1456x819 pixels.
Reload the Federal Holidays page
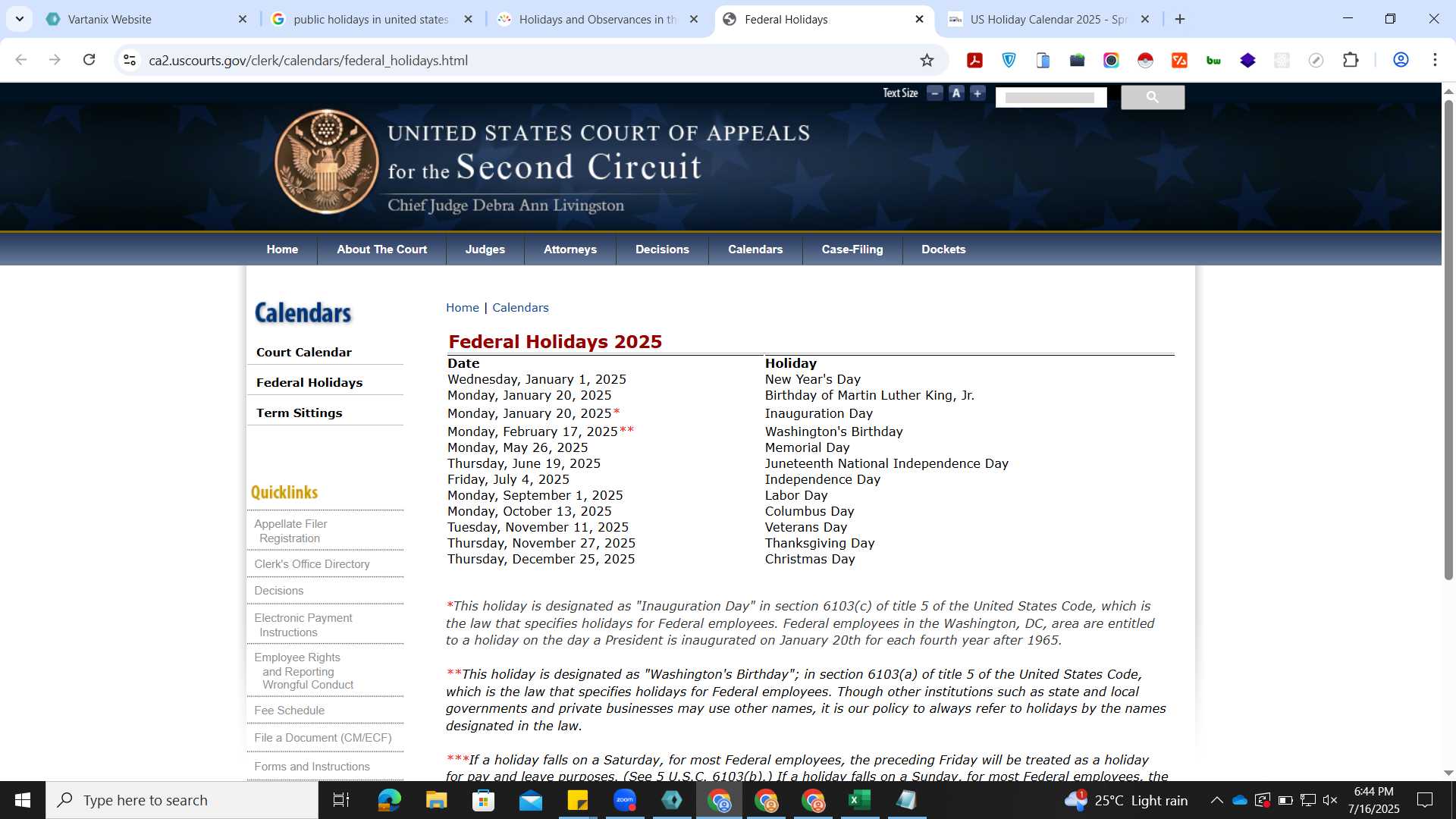click(x=89, y=60)
